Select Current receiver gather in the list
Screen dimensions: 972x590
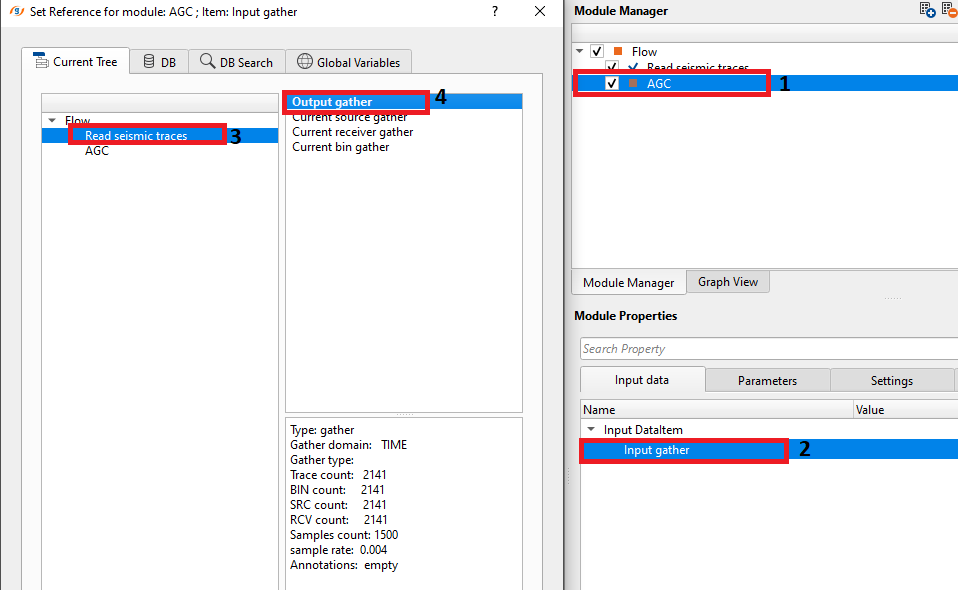pos(352,132)
